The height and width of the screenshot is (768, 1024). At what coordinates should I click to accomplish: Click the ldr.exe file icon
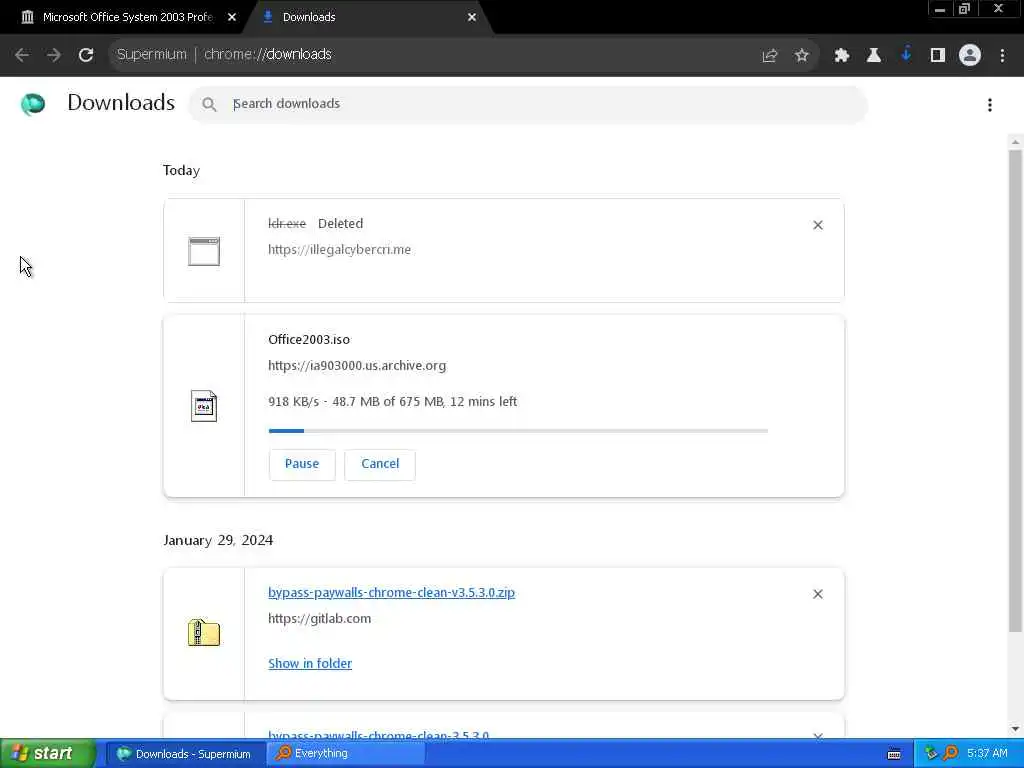pos(204,251)
